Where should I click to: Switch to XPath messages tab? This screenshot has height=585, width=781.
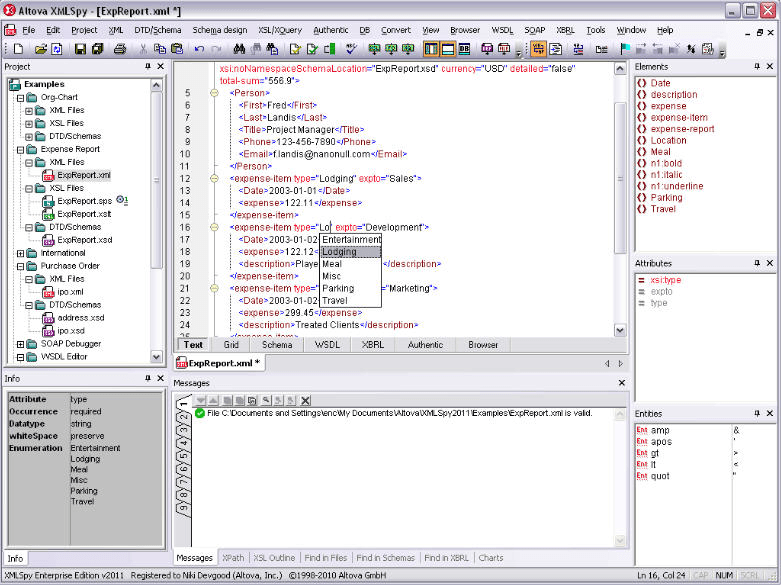[x=233, y=558]
